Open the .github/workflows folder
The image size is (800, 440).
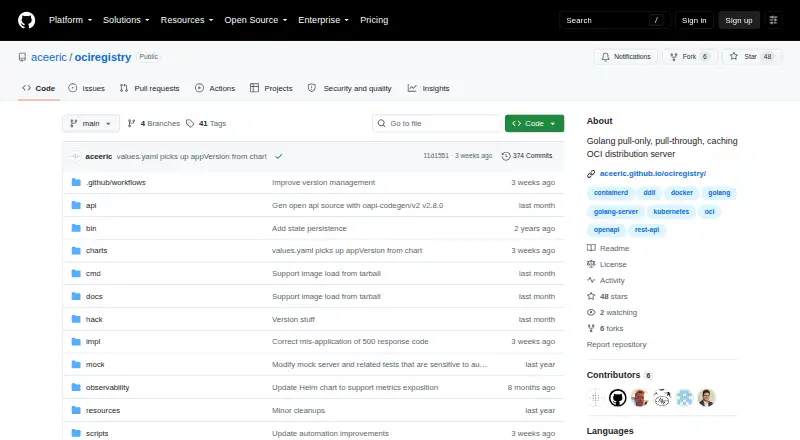click(116, 182)
